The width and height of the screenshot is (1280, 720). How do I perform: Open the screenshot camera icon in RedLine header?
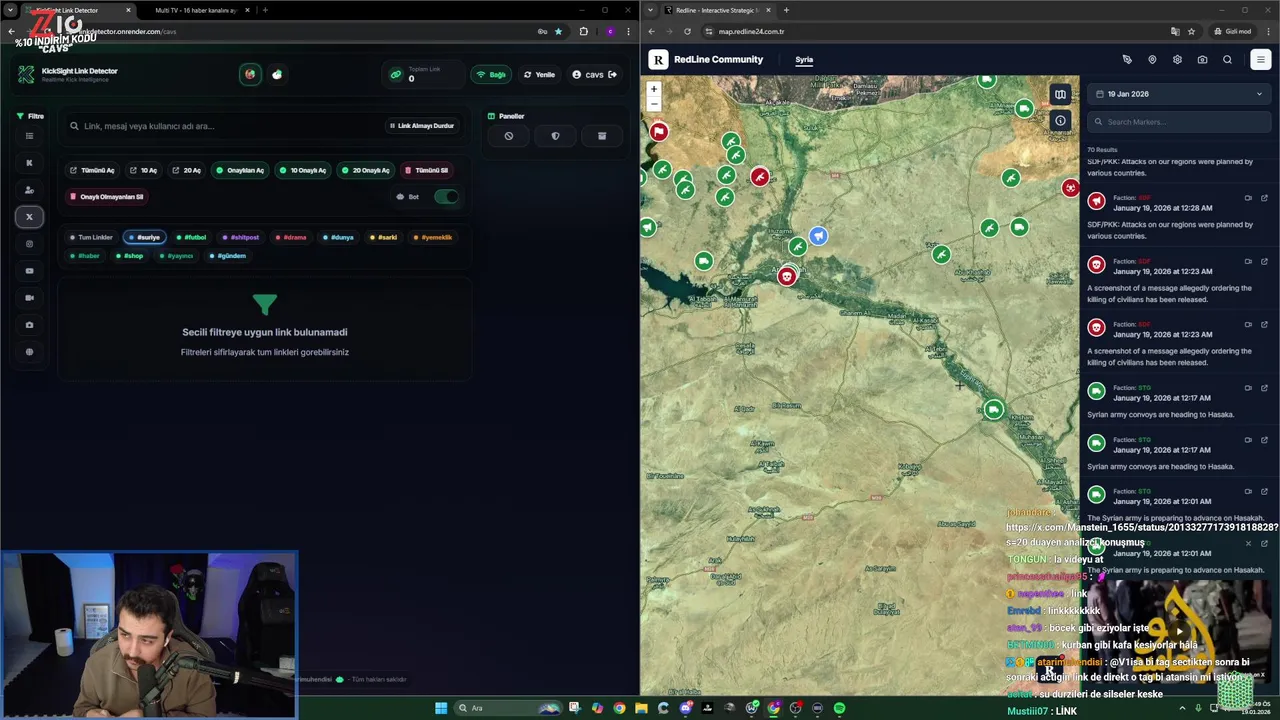point(1202,60)
